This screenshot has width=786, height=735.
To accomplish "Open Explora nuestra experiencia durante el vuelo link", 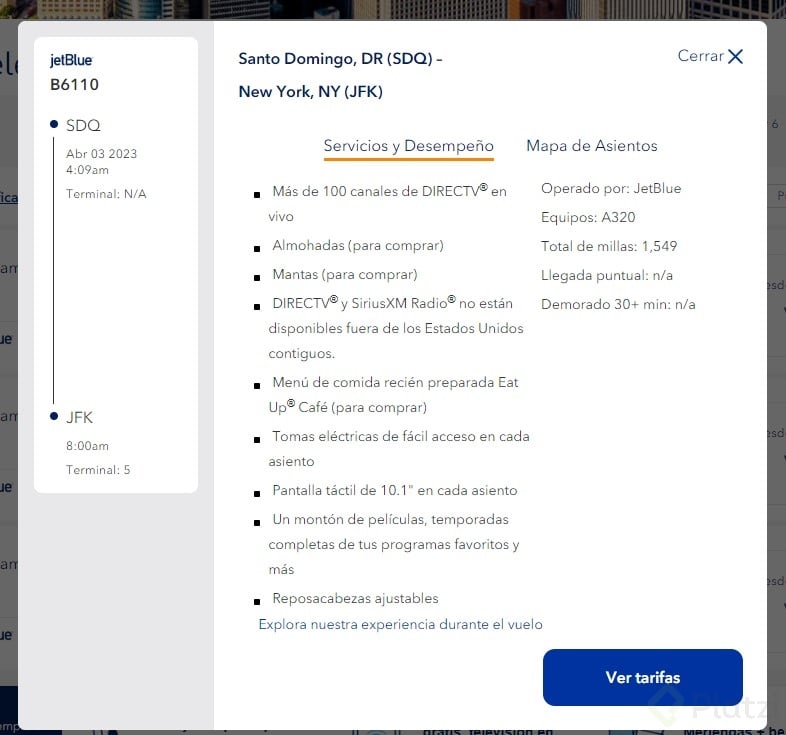I will pyautogui.click(x=401, y=624).
